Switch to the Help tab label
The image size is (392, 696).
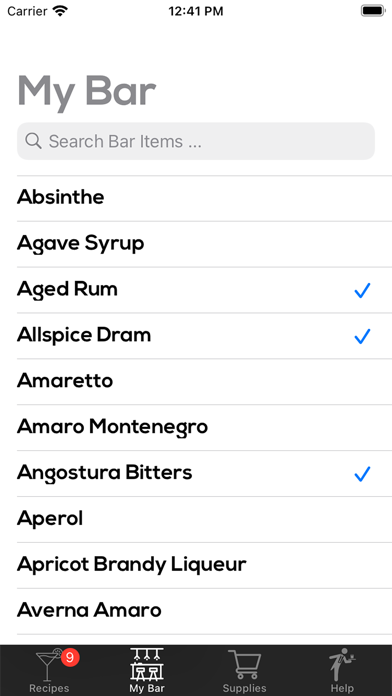342,688
